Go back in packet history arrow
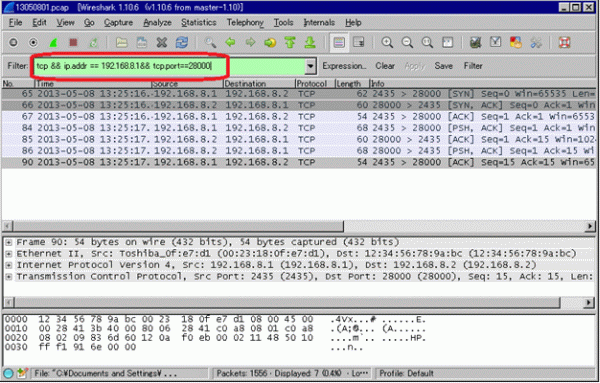 [230, 42]
